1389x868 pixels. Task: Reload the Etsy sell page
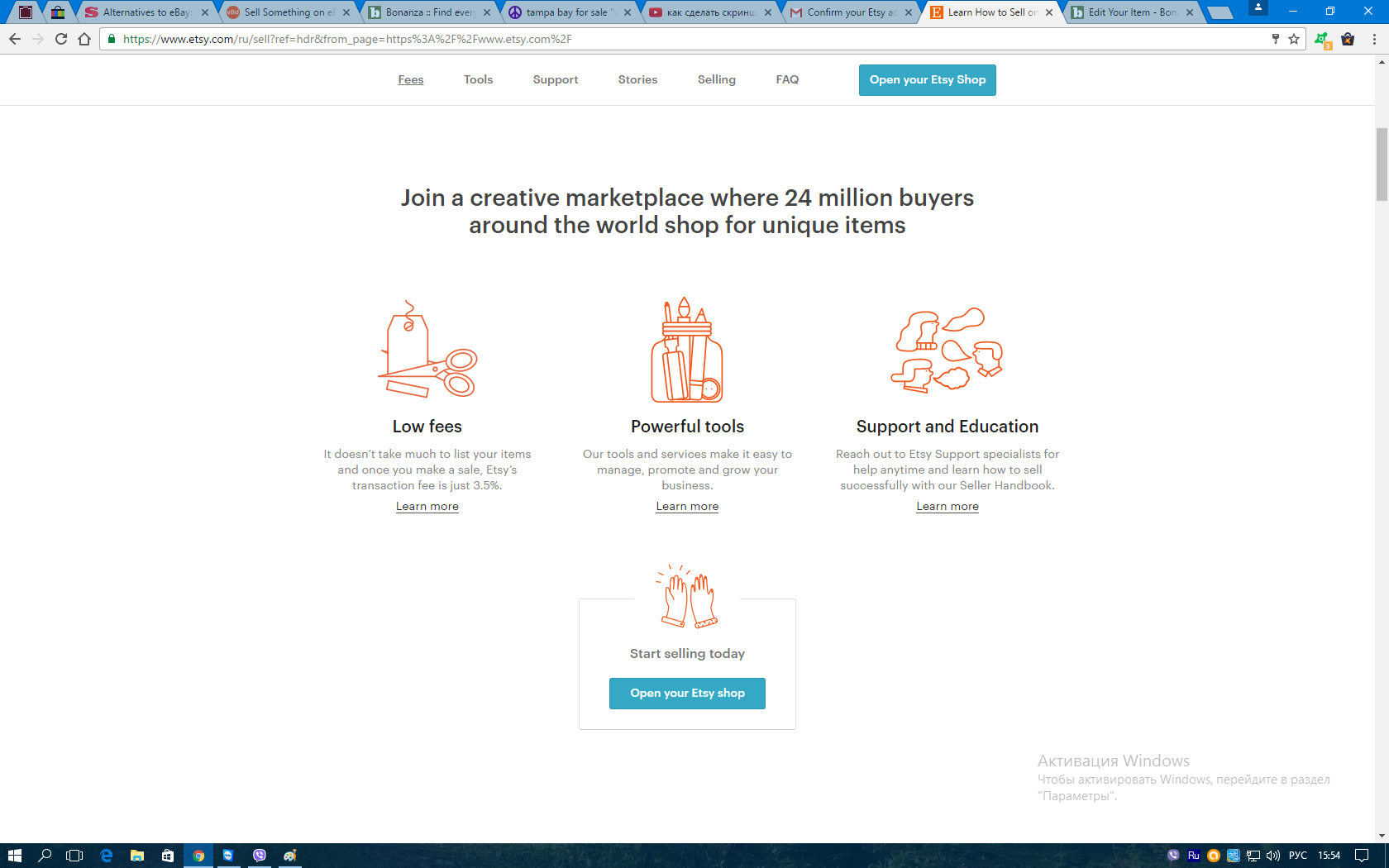tap(61, 39)
